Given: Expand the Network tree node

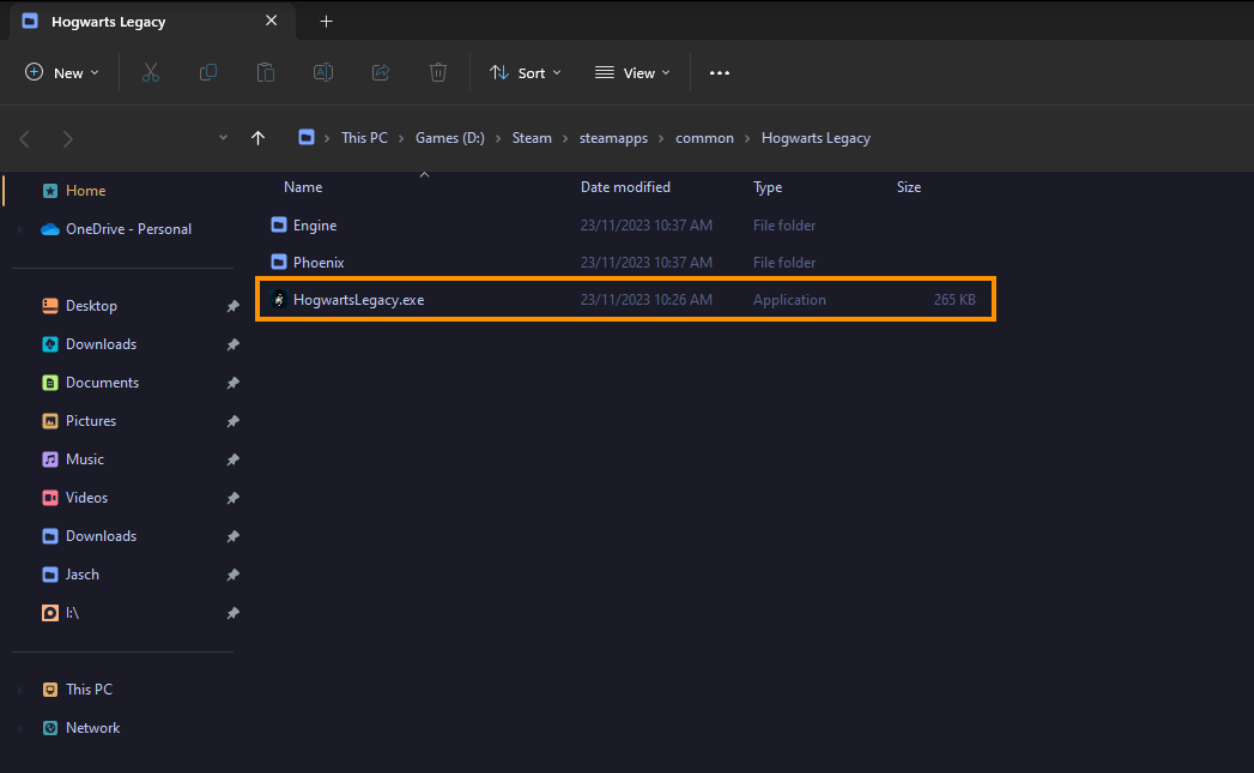Looking at the screenshot, I should (x=20, y=728).
